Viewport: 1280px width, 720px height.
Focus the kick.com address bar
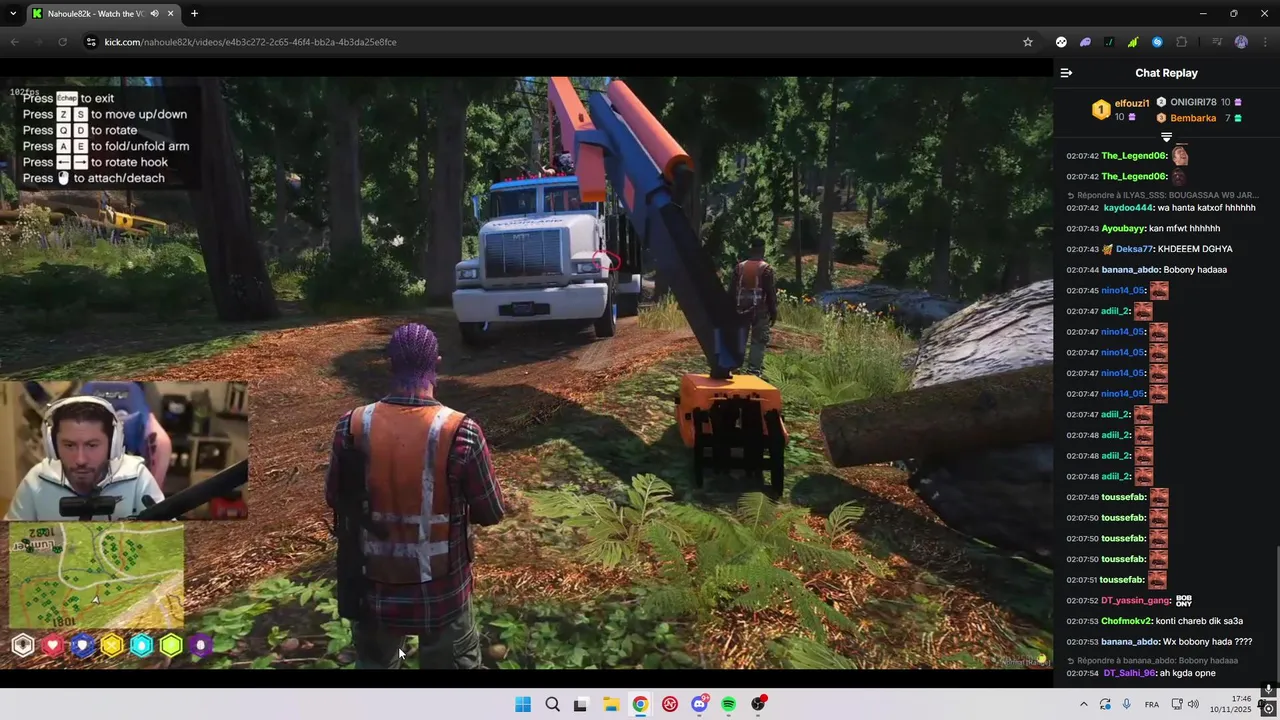click(x=560, y=42)
